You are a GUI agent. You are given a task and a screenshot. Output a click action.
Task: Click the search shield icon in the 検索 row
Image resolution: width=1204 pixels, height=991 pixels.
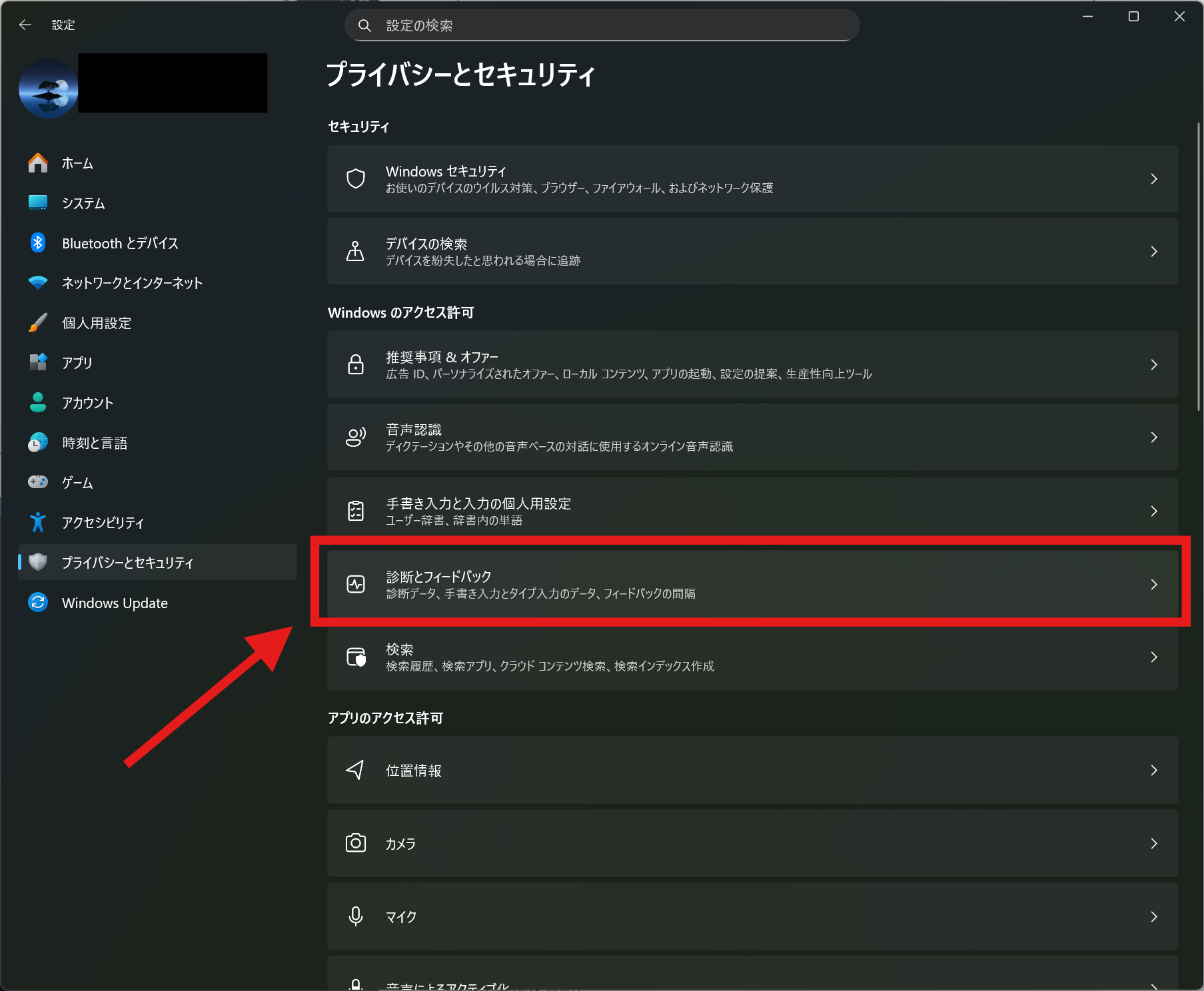pos(356,657)
